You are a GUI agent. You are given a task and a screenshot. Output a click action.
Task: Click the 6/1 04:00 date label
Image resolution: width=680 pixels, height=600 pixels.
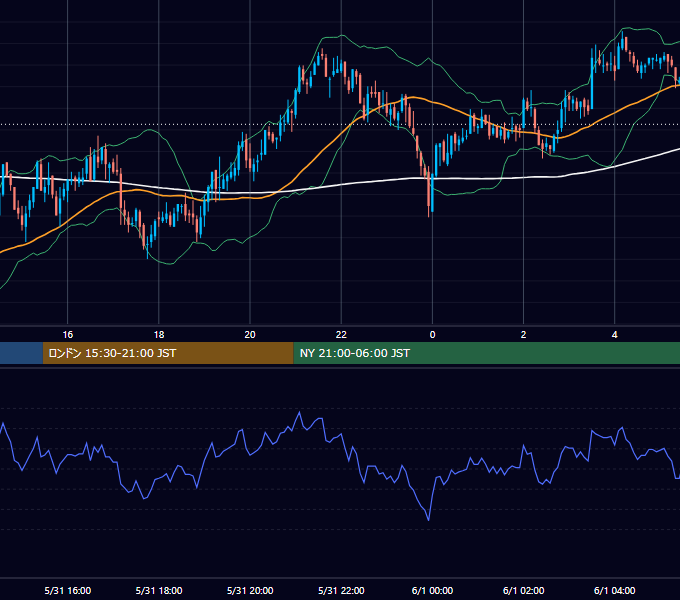coord(615,590)
